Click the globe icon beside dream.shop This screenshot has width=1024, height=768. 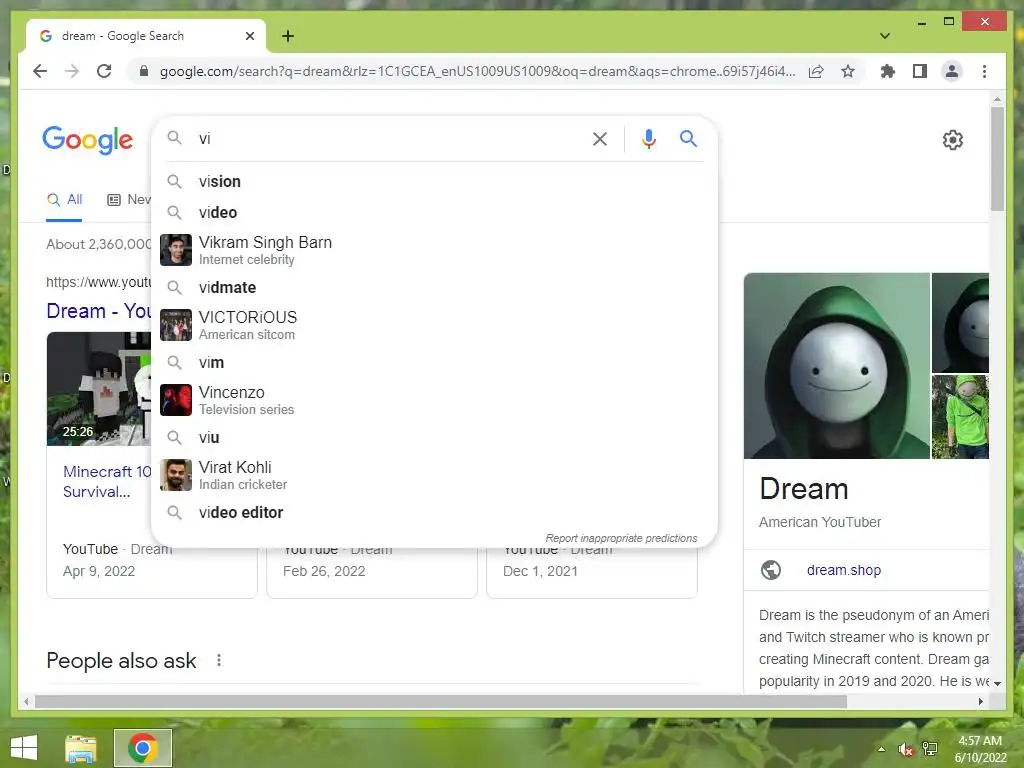pos(771,570)
